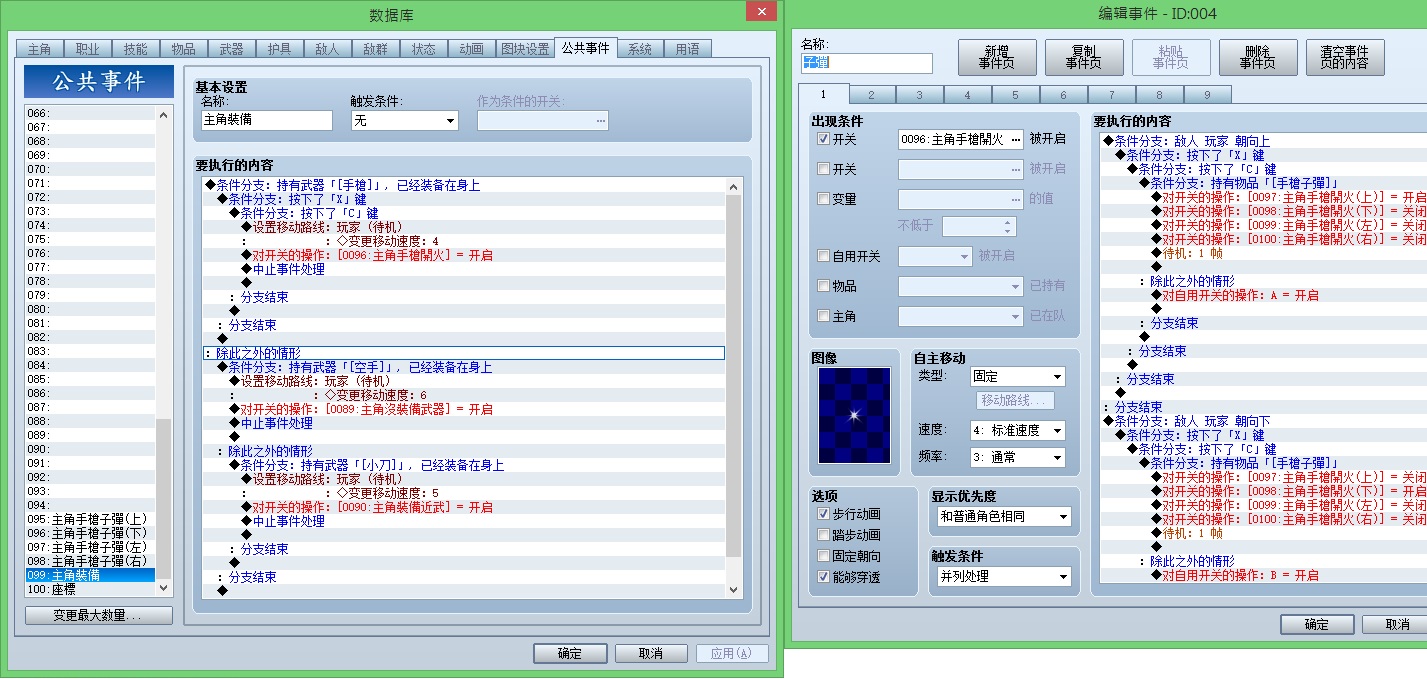Tick the 物品 item condition checkbox
Screen dimensions: 1427x679
click(x=824, y=286)
